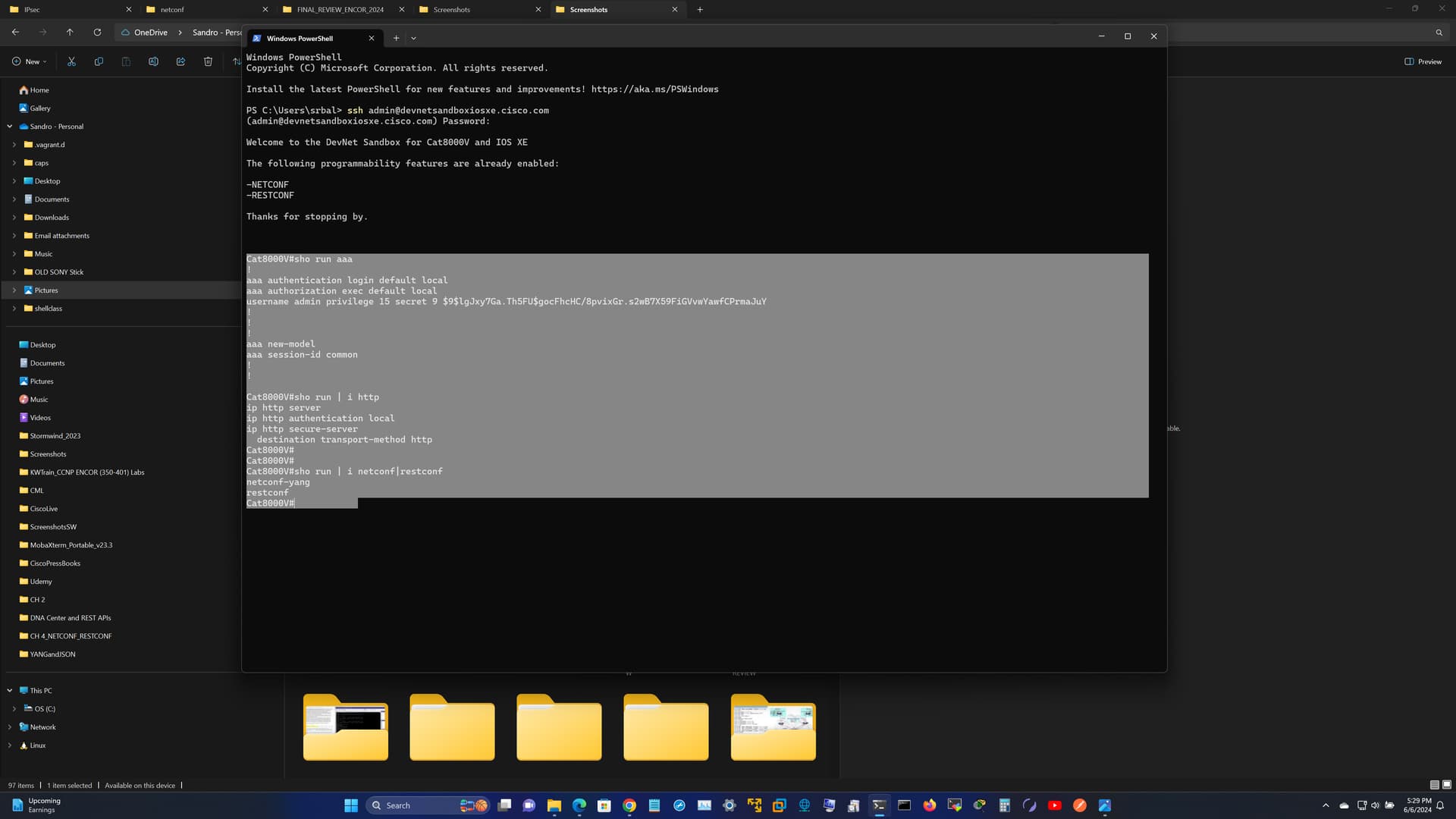Switch to the FINAL_REVIEW_ENCOR_2024 tab
1456x819 pixels.
pos(341,10)
